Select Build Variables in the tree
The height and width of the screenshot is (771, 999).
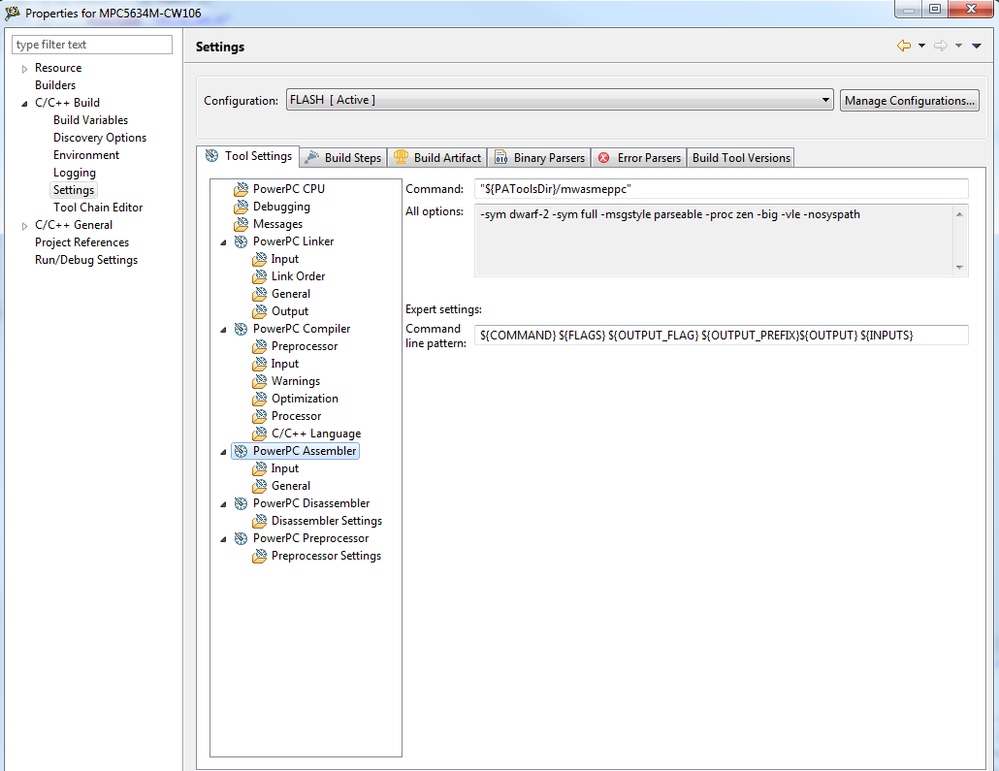[x=90, y=120]
